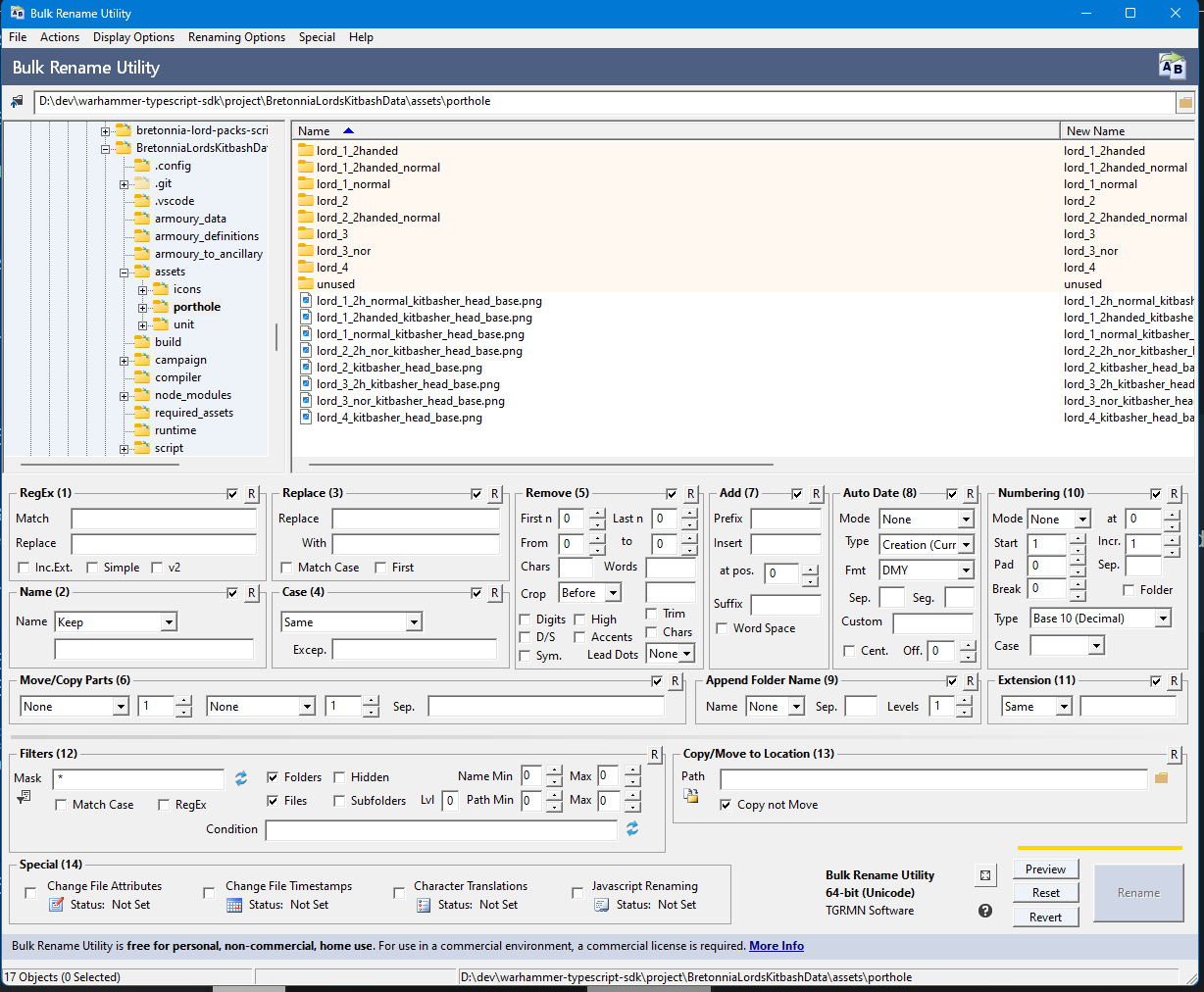1204x992 pixels.
Task: Expand the campaign folder in the tree
Action: pos(125,361)
